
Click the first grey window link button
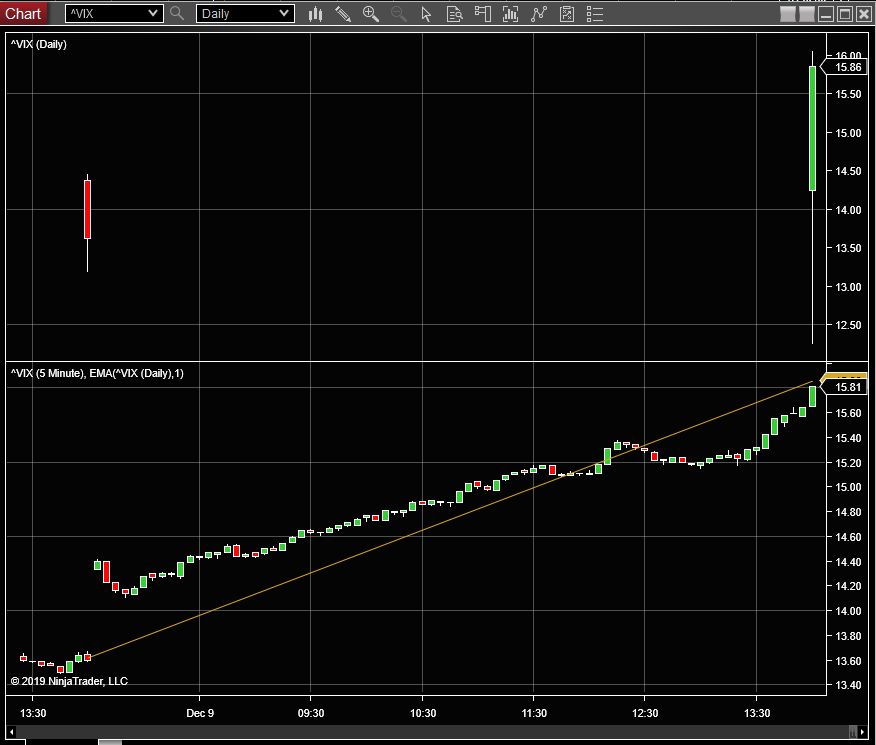tap(788, 14)
